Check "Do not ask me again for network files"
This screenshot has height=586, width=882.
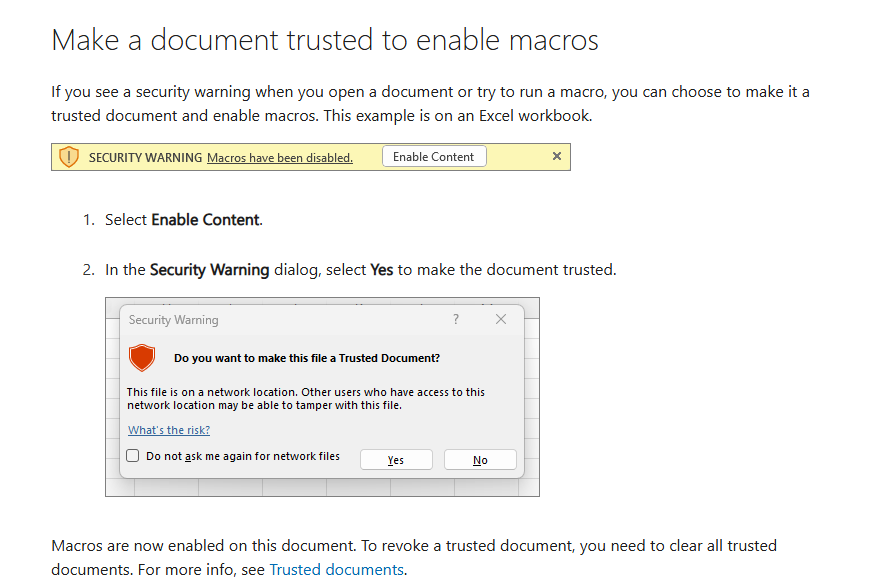(x=132, y=455)
